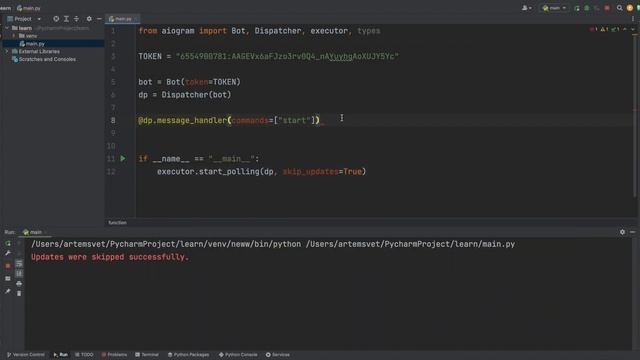Open the Run tool window button
640x360 pixels.
click(x=60, y=355)
